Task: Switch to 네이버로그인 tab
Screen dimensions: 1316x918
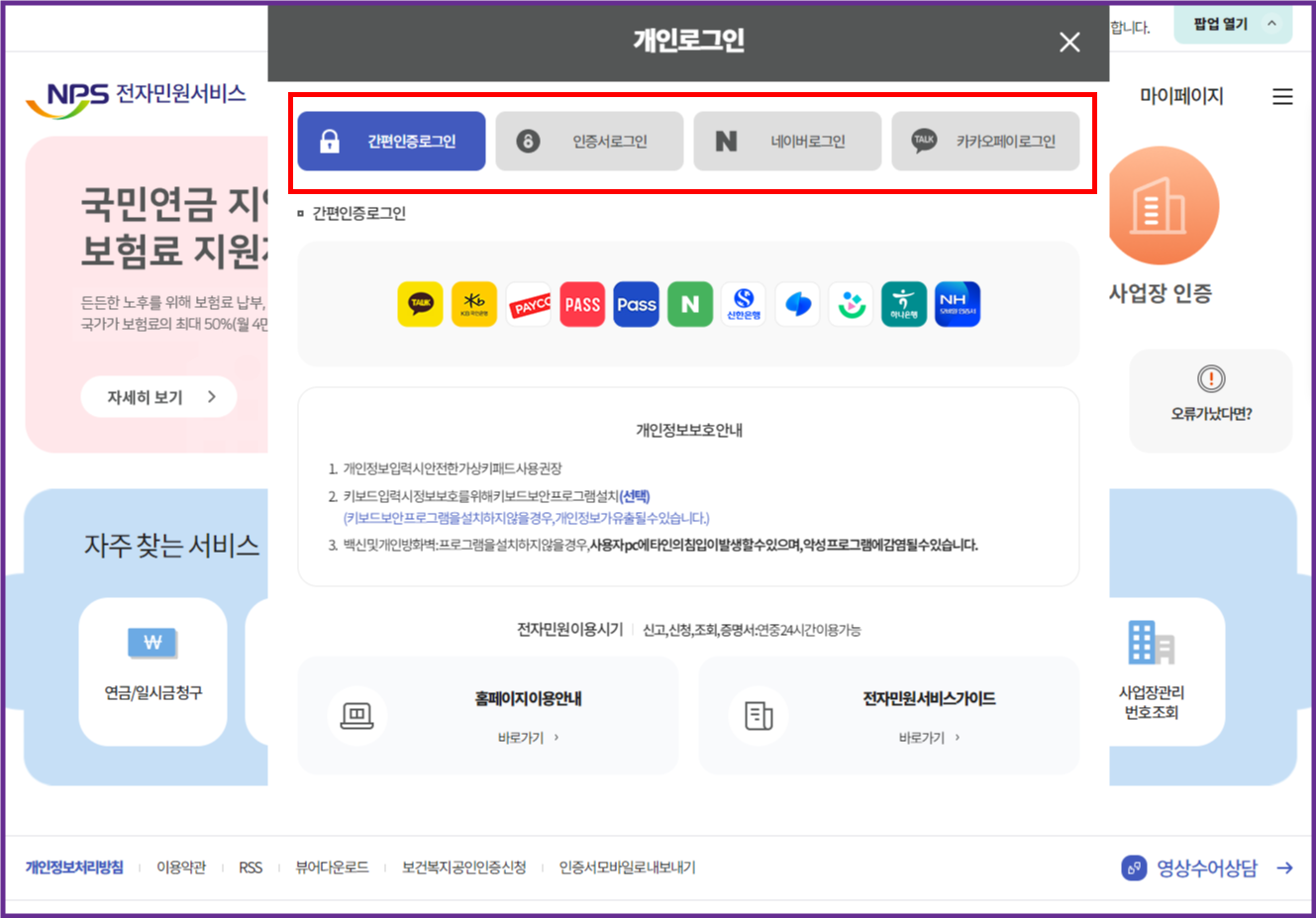Action: click(787, 141)
